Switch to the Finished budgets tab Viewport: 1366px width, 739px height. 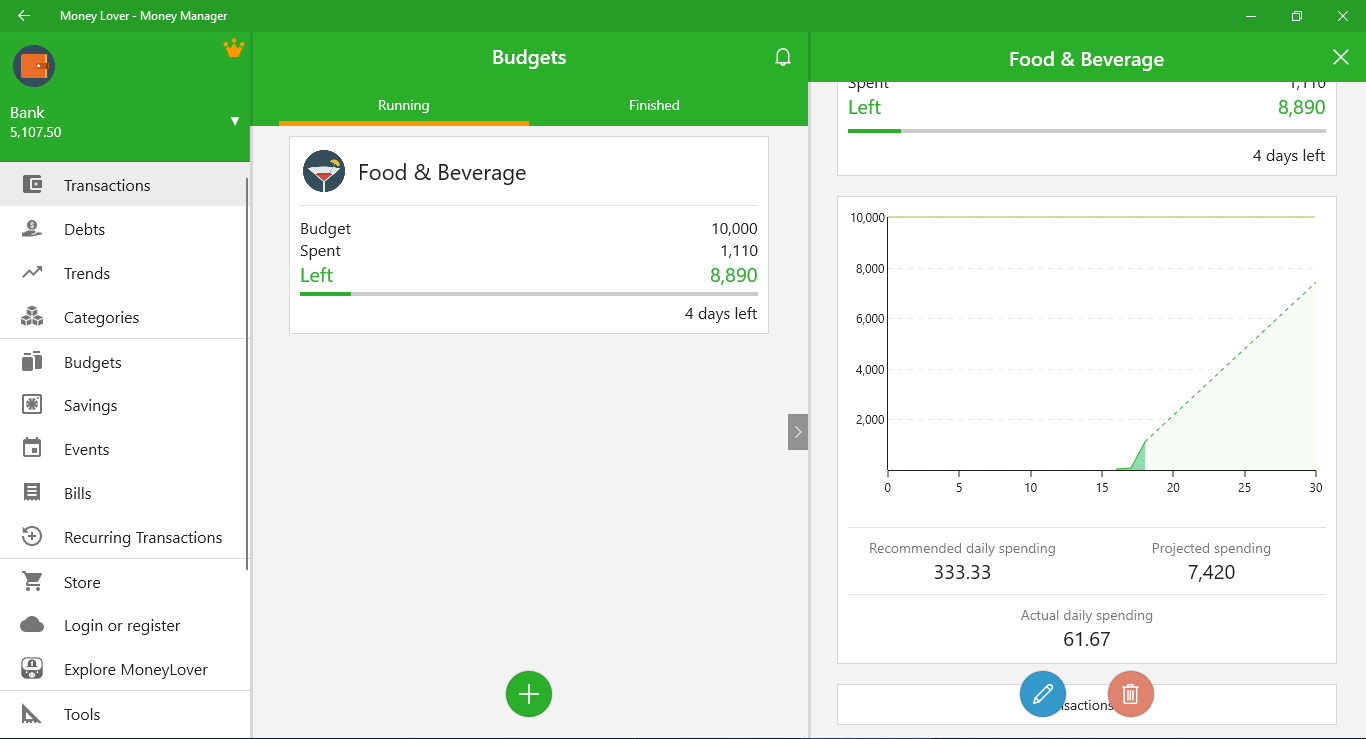pyautogui.click(x=654, y=104)
